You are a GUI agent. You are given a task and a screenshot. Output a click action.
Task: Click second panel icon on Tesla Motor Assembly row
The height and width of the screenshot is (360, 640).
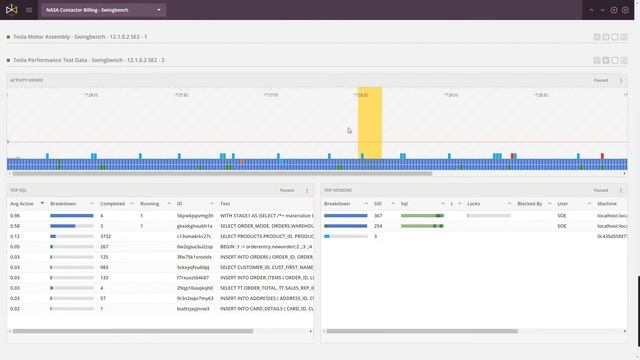pos(606,37)
